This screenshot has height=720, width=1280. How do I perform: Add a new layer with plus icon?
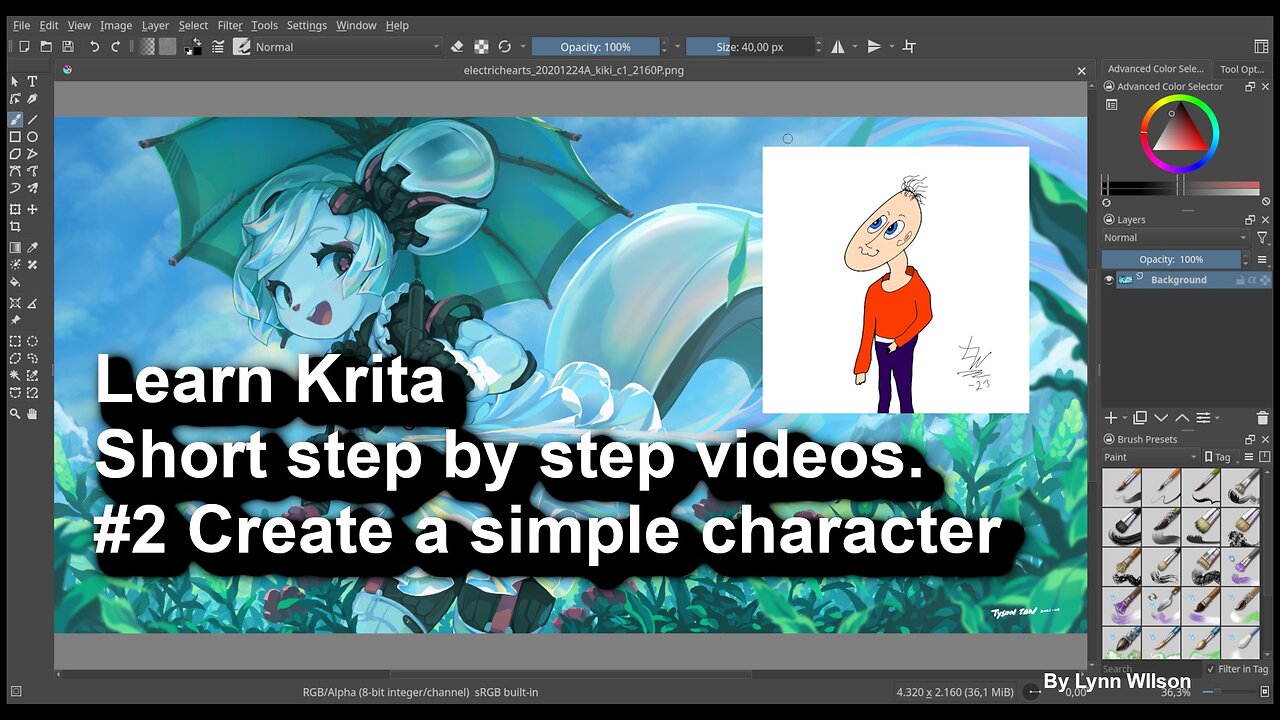click(x=1111, y=418)
